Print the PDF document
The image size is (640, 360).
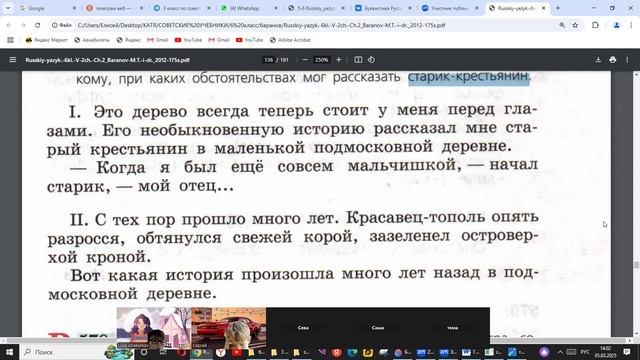coord(613,60)
